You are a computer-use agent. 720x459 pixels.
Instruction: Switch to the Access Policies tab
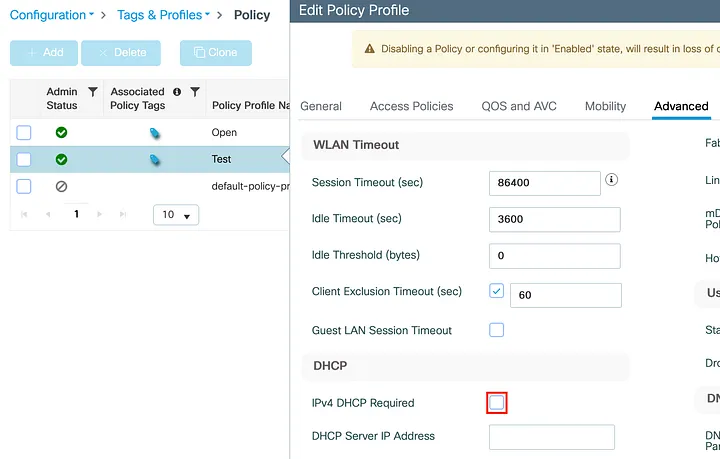411,106
